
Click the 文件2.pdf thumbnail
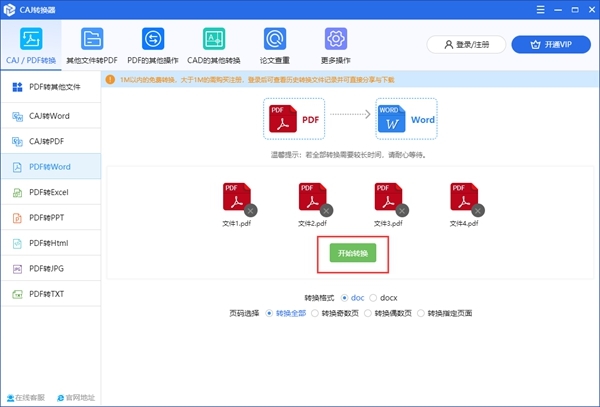312,196
